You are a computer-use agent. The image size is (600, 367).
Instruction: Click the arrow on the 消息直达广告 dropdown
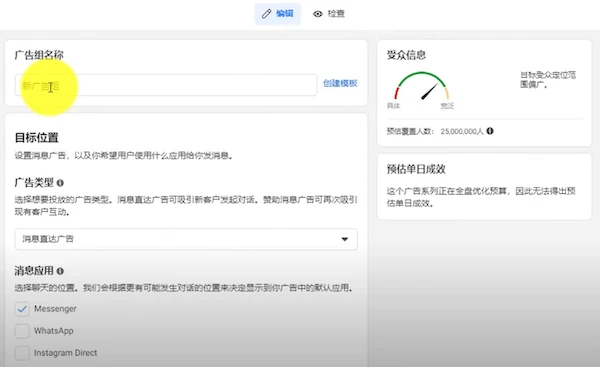[x=345, y=239]
